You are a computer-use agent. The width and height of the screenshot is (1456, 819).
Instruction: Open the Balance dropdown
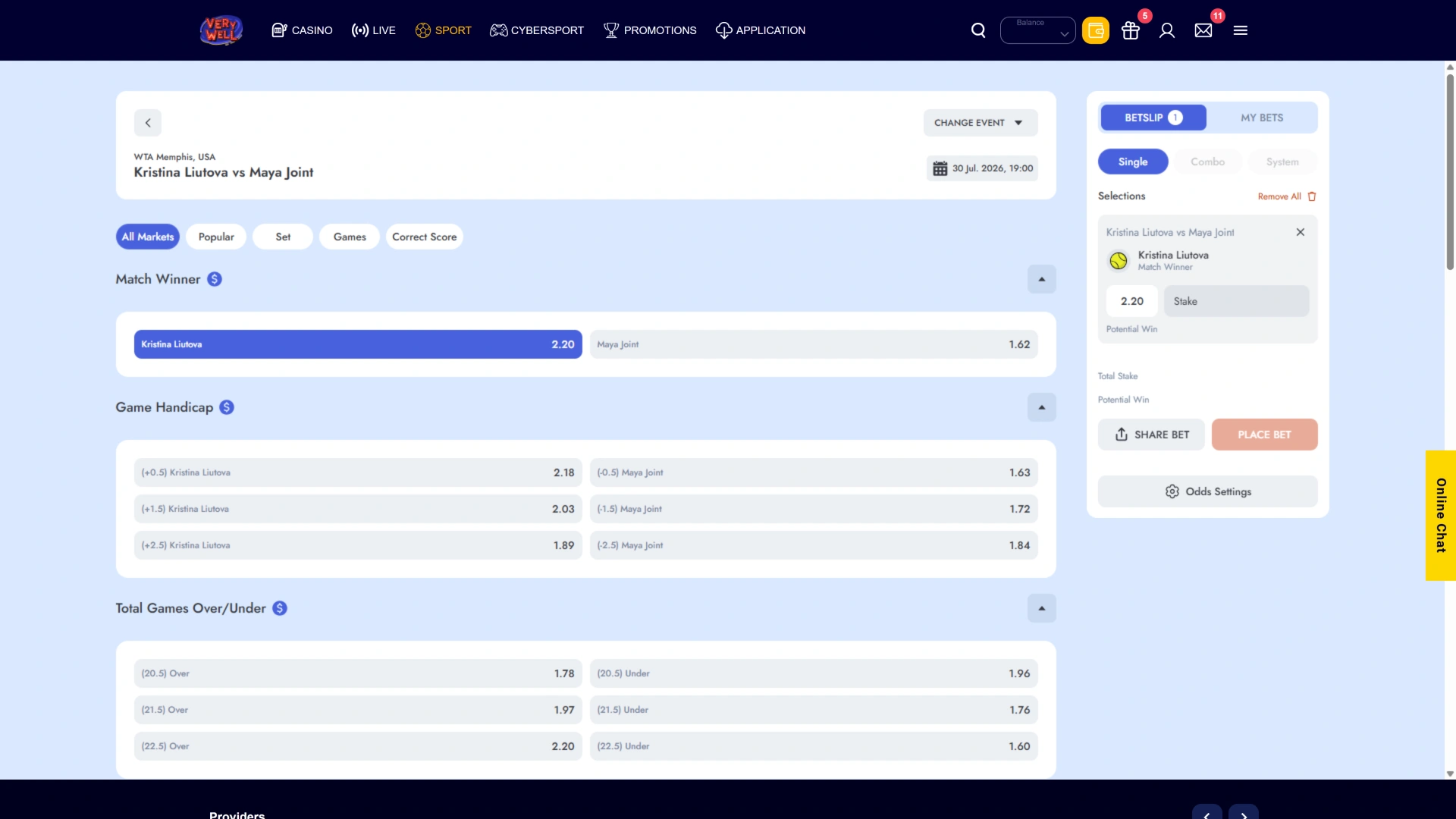tap(1037, 30)
